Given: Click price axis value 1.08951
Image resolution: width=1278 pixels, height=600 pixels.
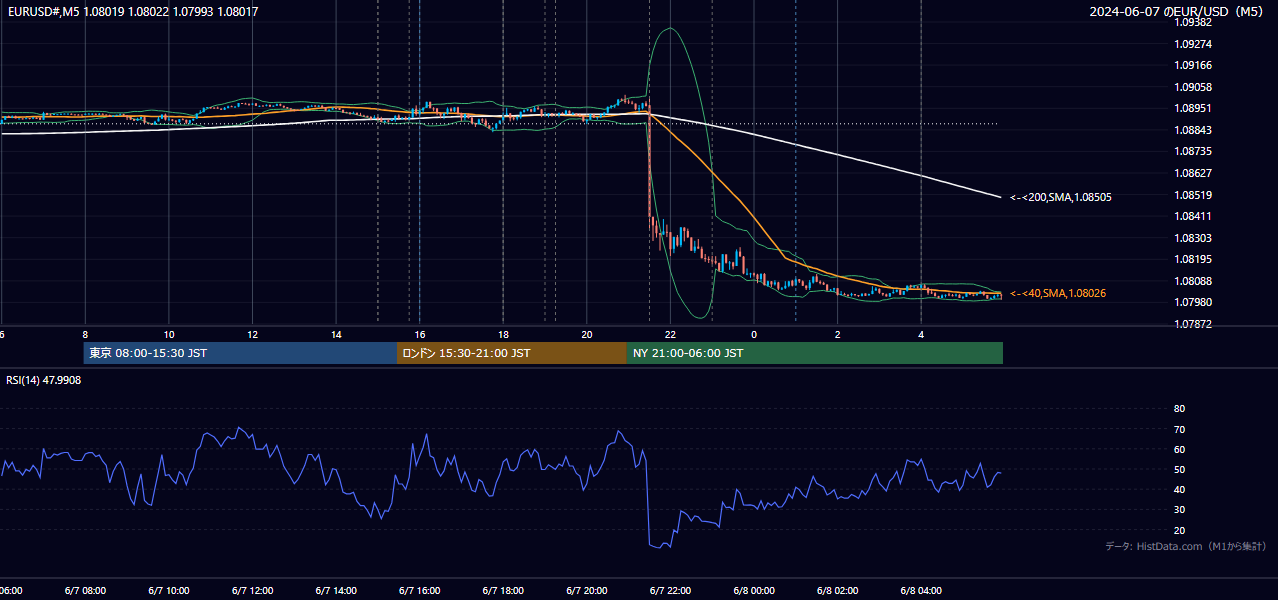Looking at the screenshot, I should pyautogui.click(x=1193, y=109).
